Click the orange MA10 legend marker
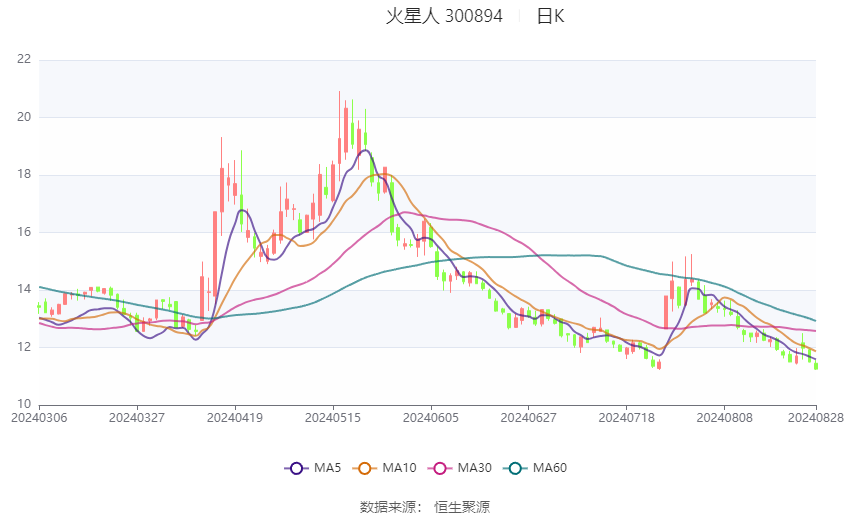 click(364, 468)
